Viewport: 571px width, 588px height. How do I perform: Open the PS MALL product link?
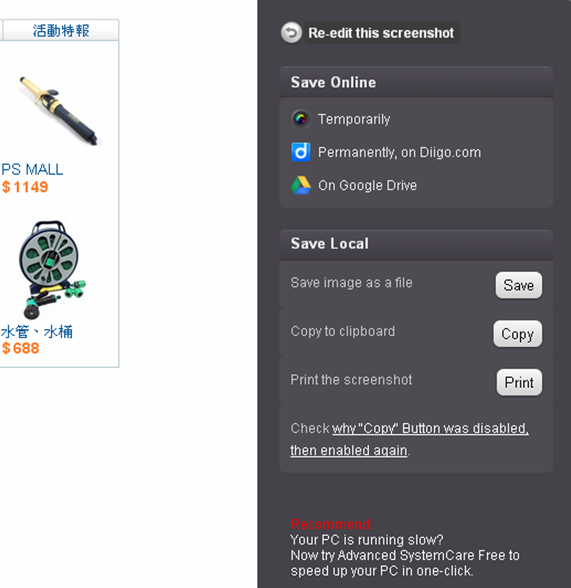coord(32,170)
